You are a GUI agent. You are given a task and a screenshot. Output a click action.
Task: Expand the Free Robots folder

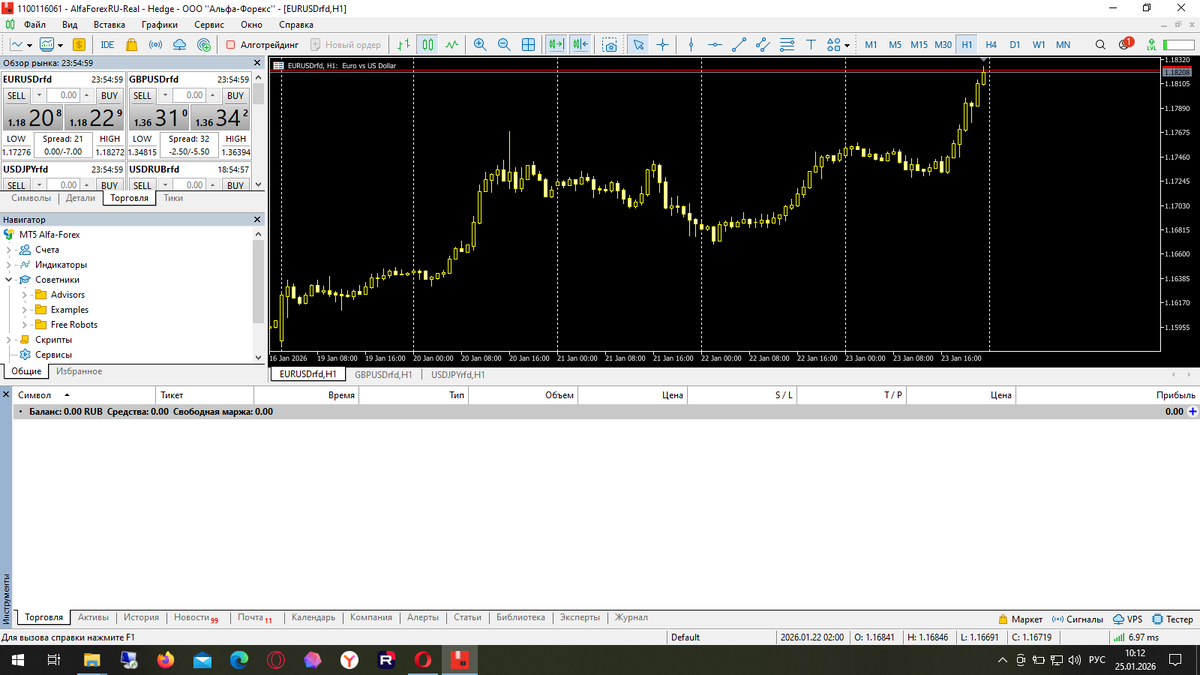coord(25,325)
